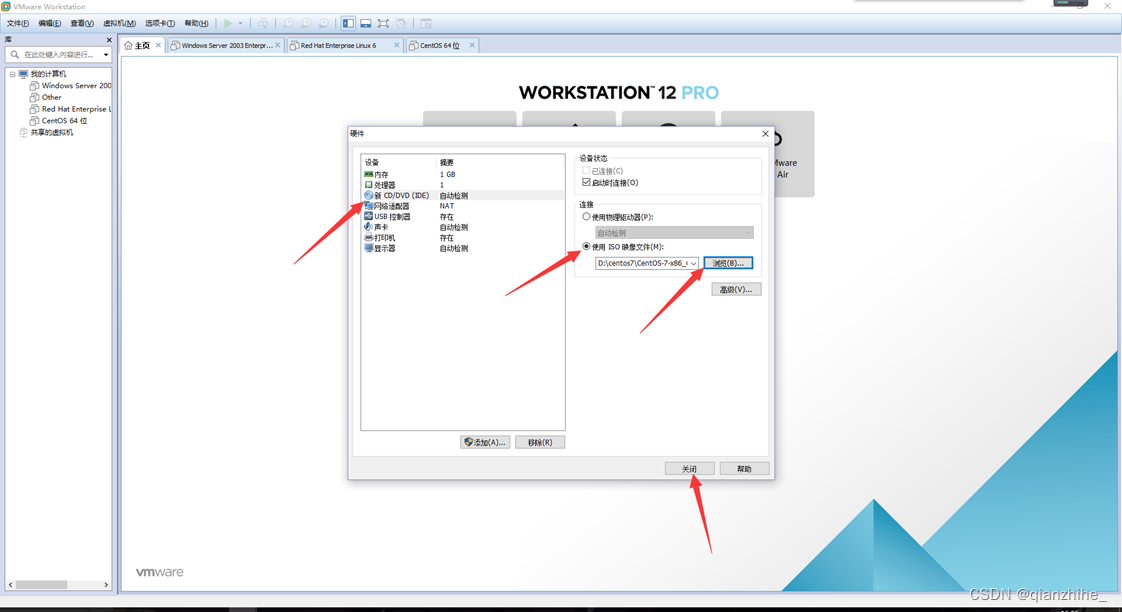Open the physical drive 自动检测 dropdown
Screen dimensions: 1122x612
pos(674,233)
